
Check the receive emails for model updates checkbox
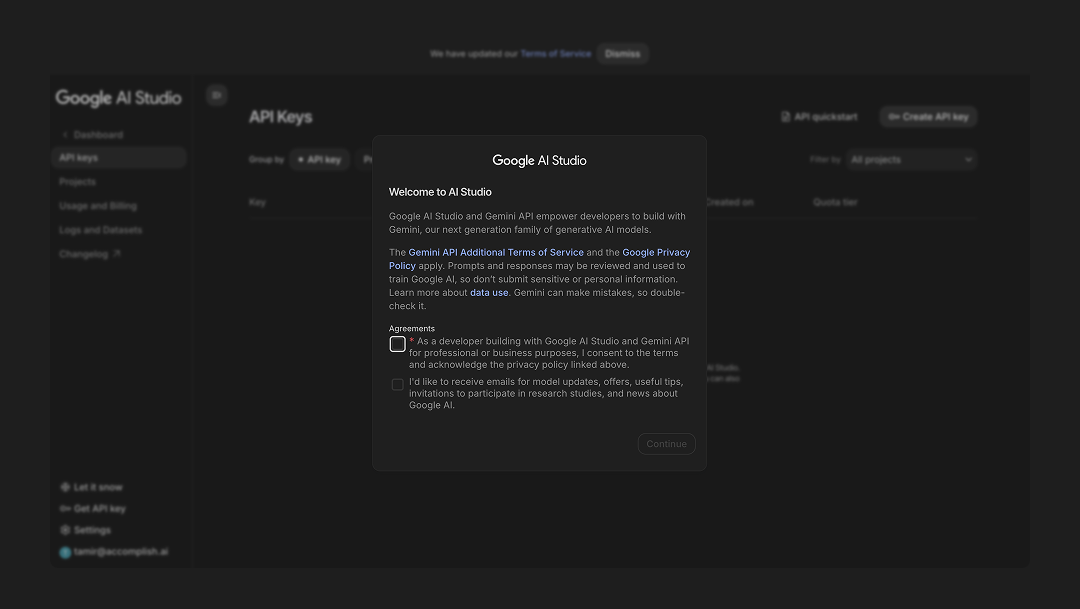point(397,384)
